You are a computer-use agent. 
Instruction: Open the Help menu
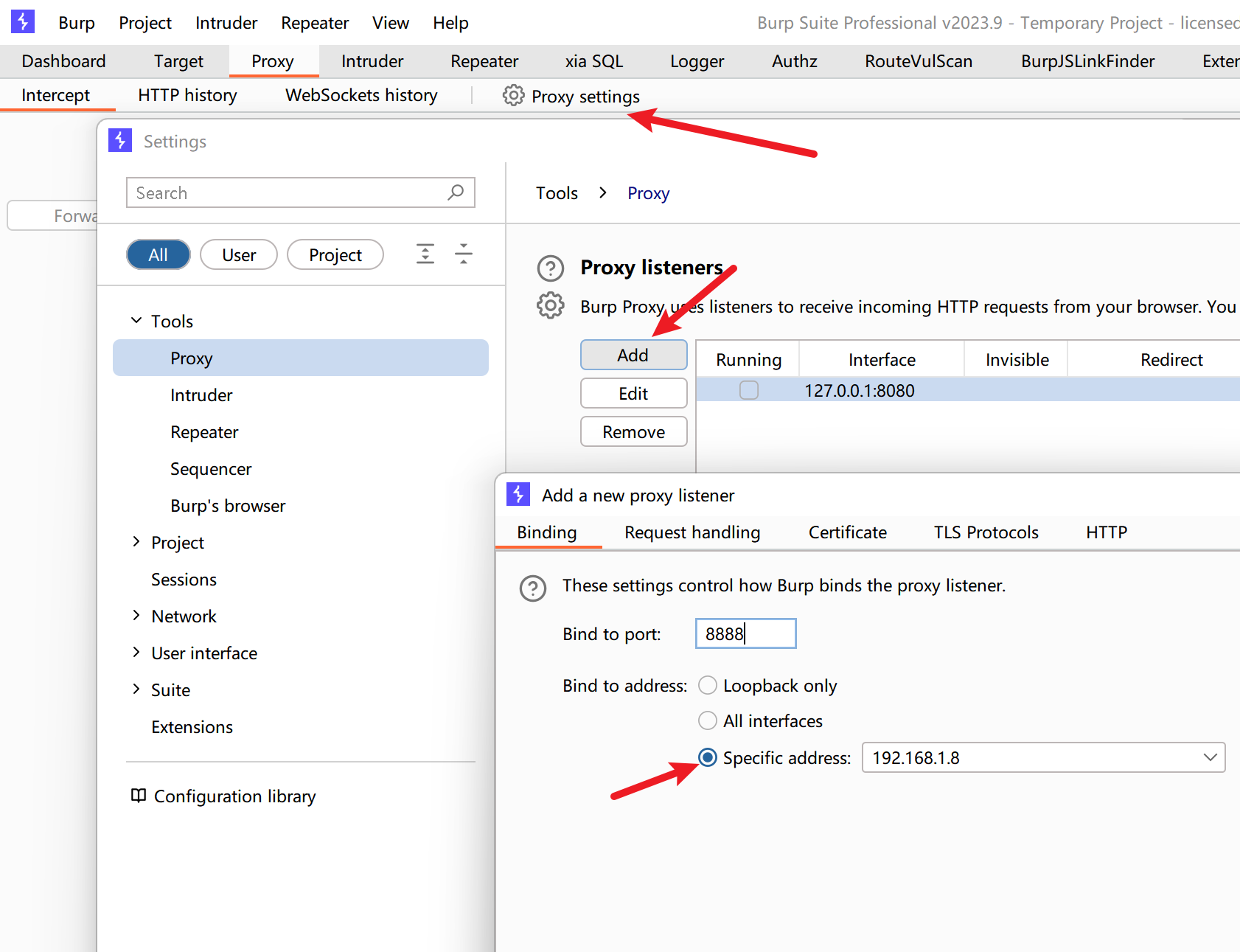(x=450, y=23)
